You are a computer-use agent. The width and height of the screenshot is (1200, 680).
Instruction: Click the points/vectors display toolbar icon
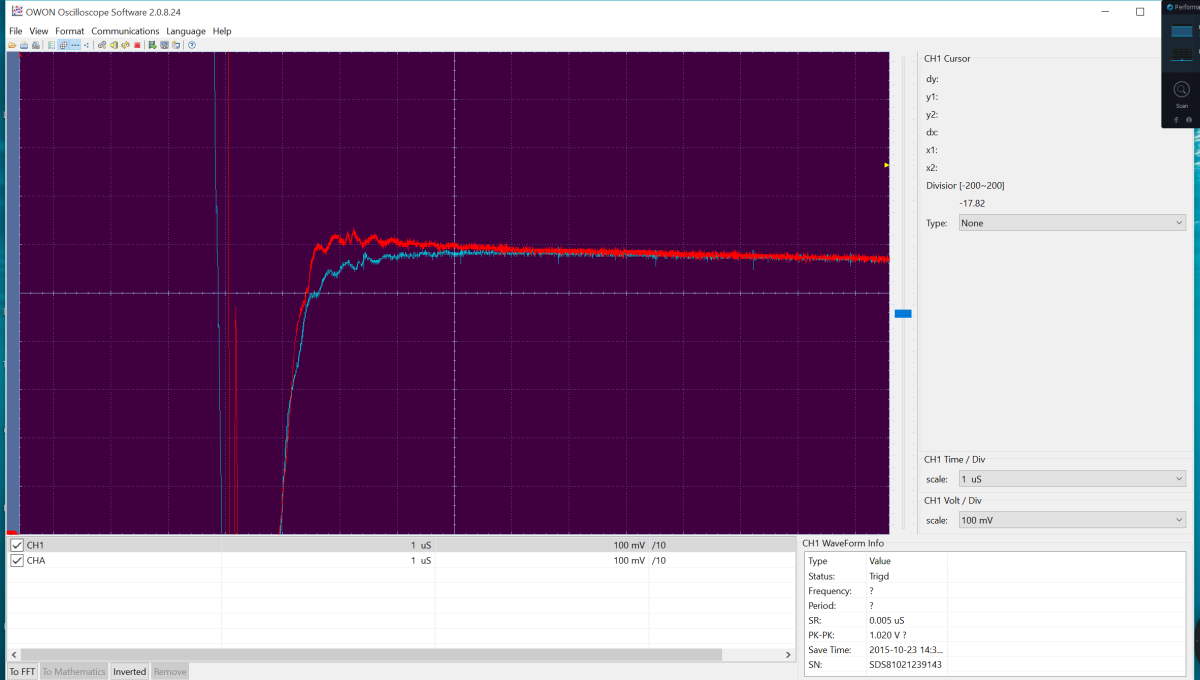coord(87,45)
